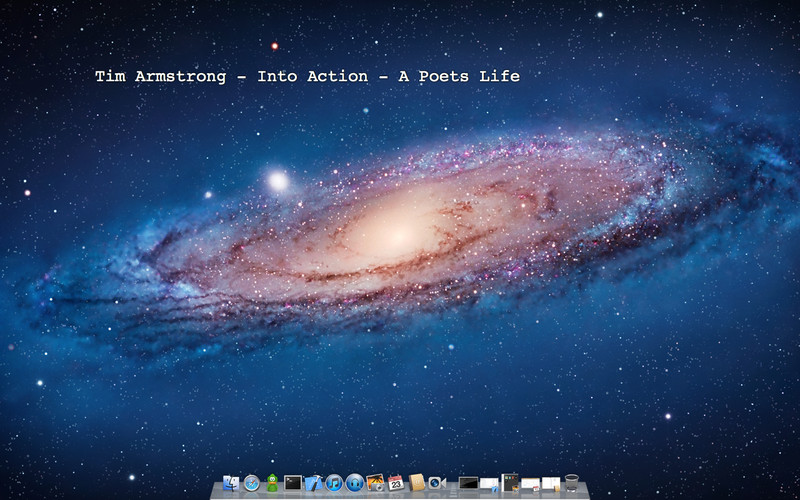Click the 'Tim Armstrong - Into Action' song text
This screenshot has width=800, height=500.
click(308, 77)
